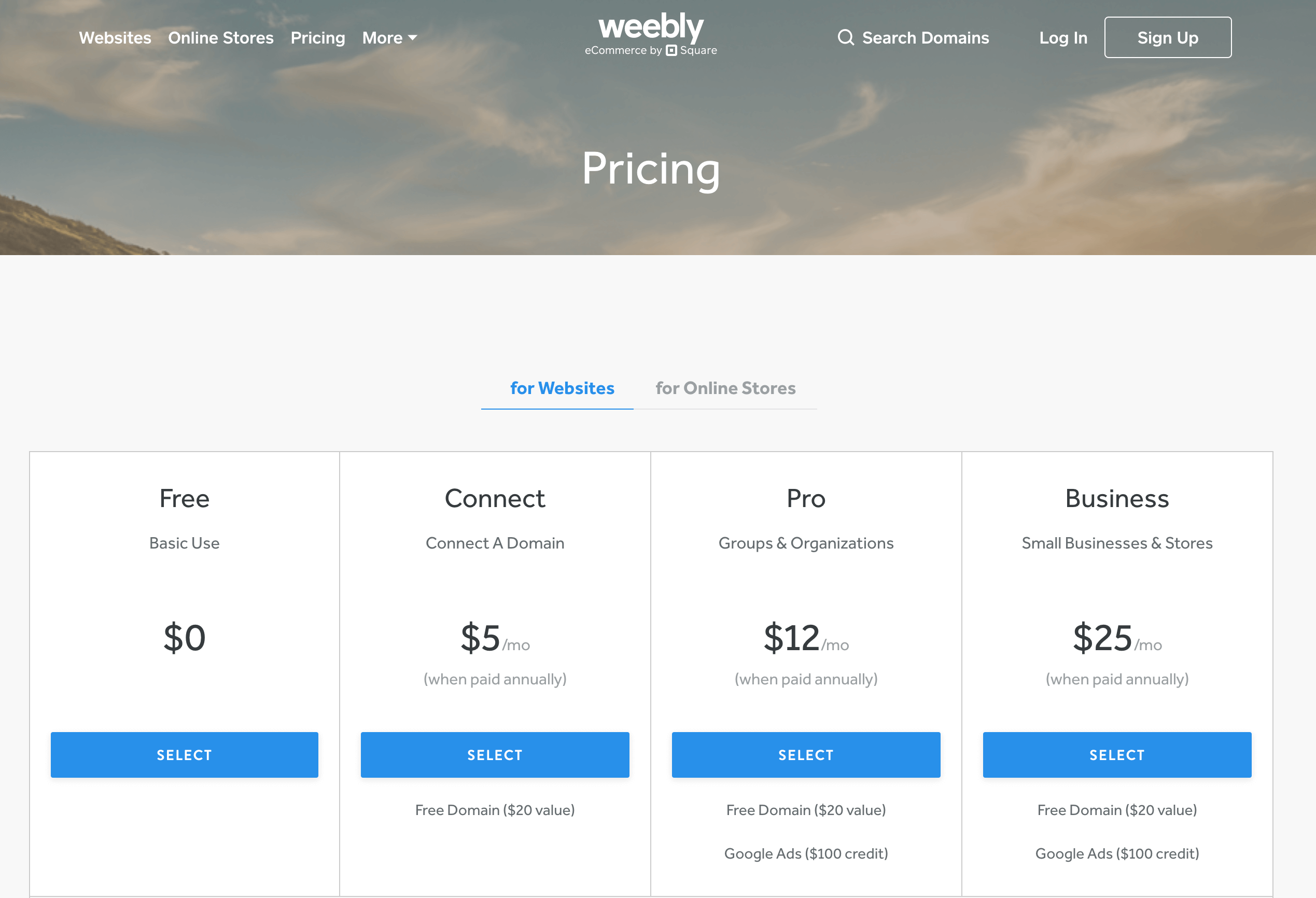Select the Business plan SELECT button
Image resolution: width=1316 pixels, height=898 pixels.
(x=1117, y=755)
